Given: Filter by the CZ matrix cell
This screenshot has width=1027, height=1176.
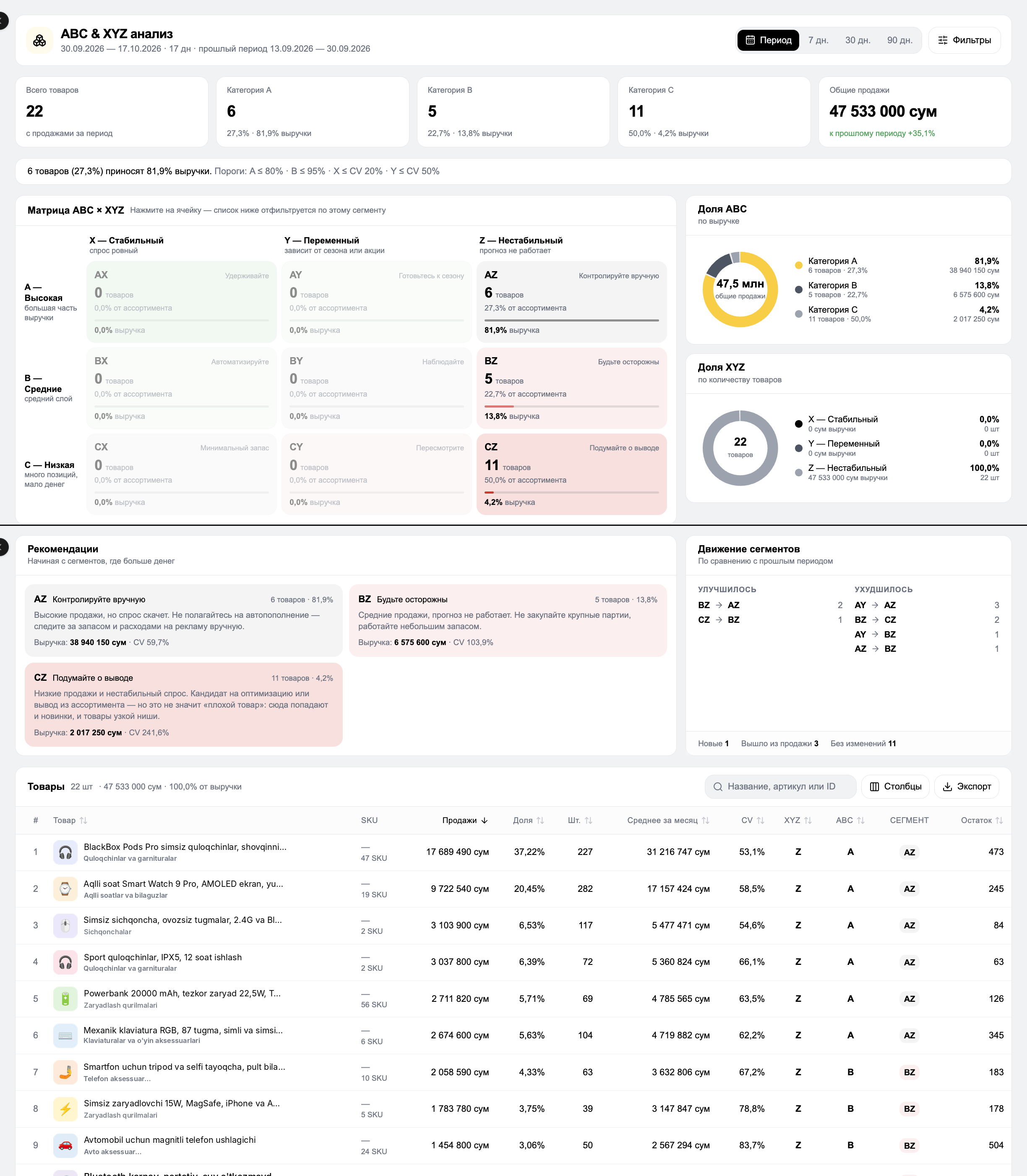Looking at the screenshot, I should (571, 474).
